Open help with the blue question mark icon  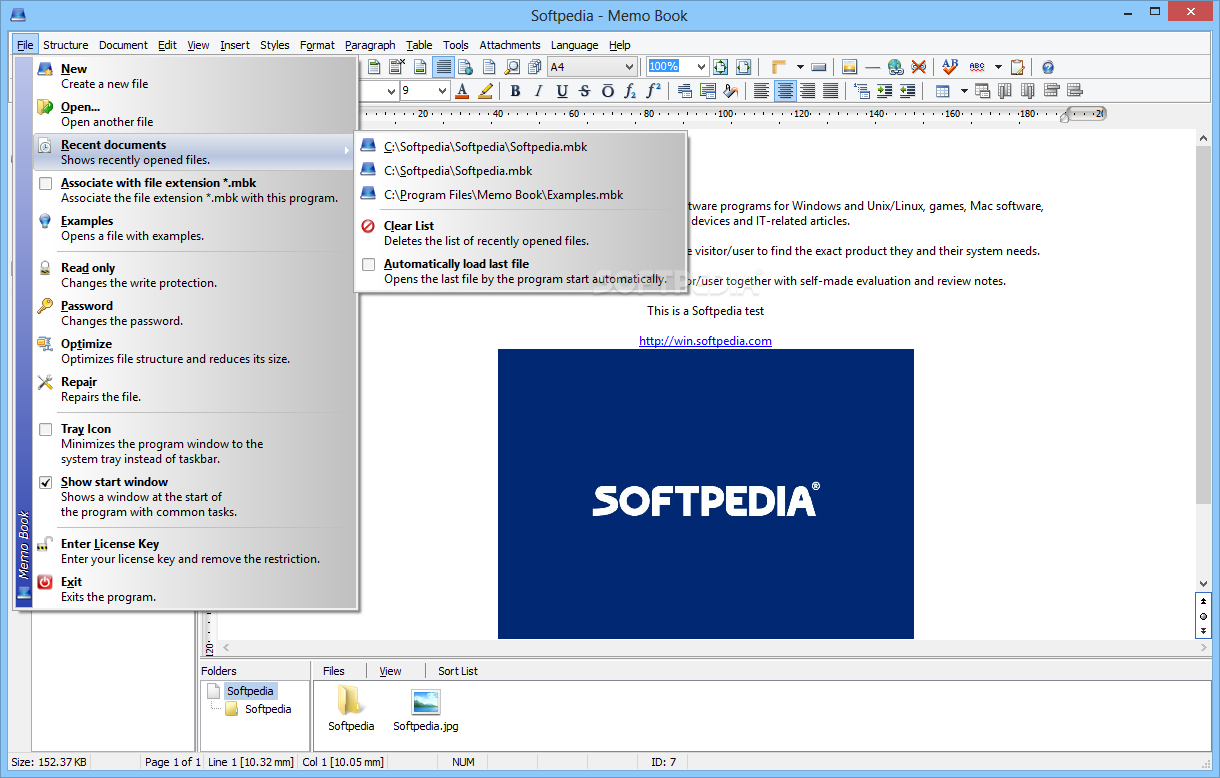click(x=1048, y=67)
